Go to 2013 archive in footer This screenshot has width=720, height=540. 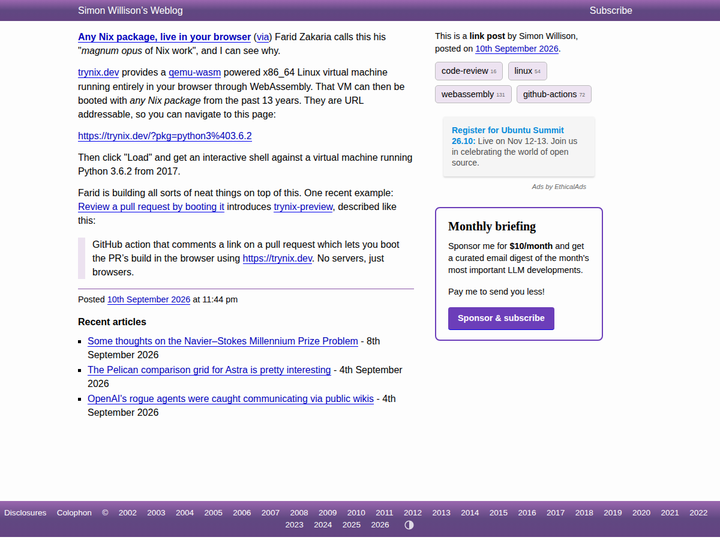[441, 512]
